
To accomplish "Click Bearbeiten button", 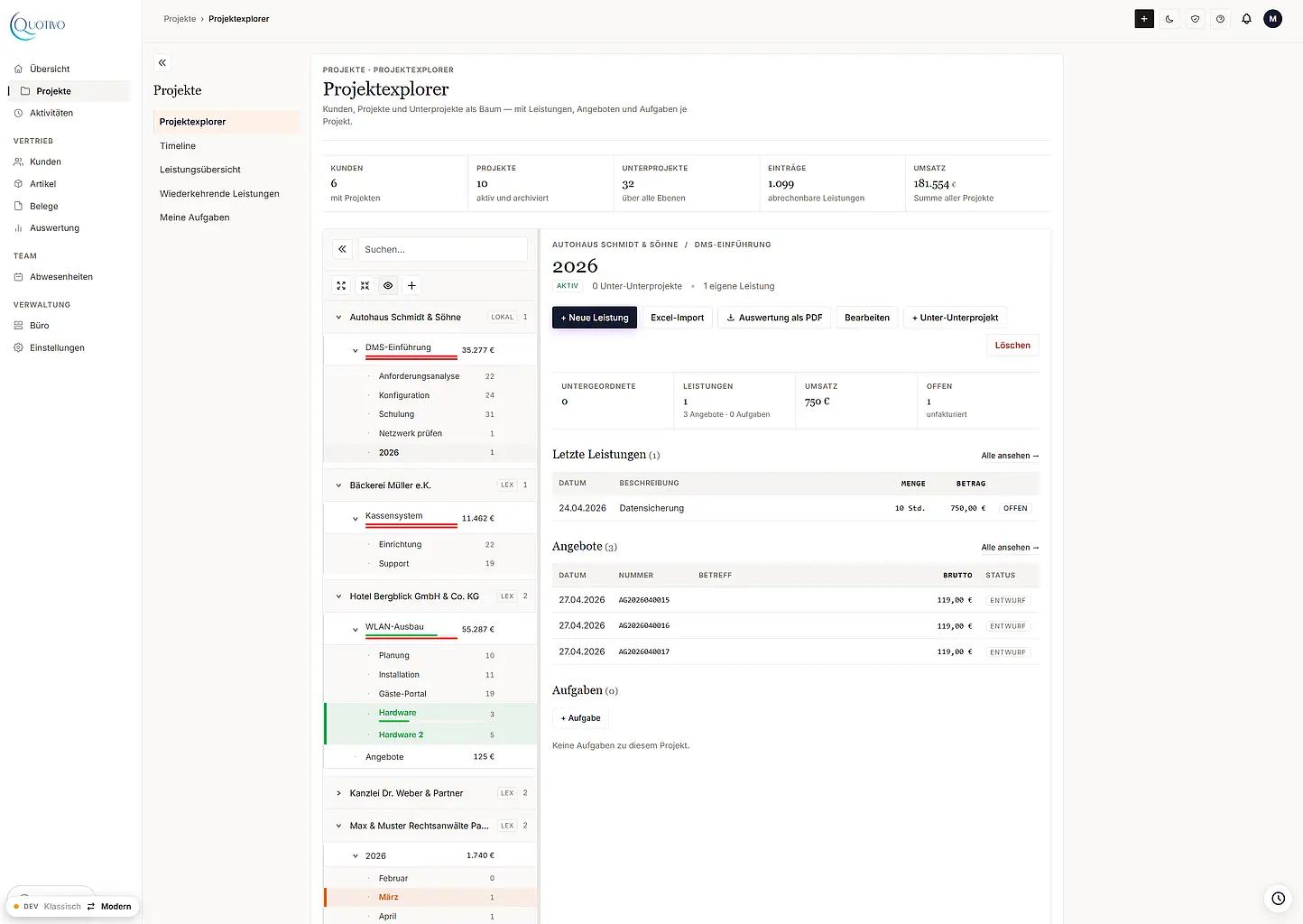I will (867, 318).
